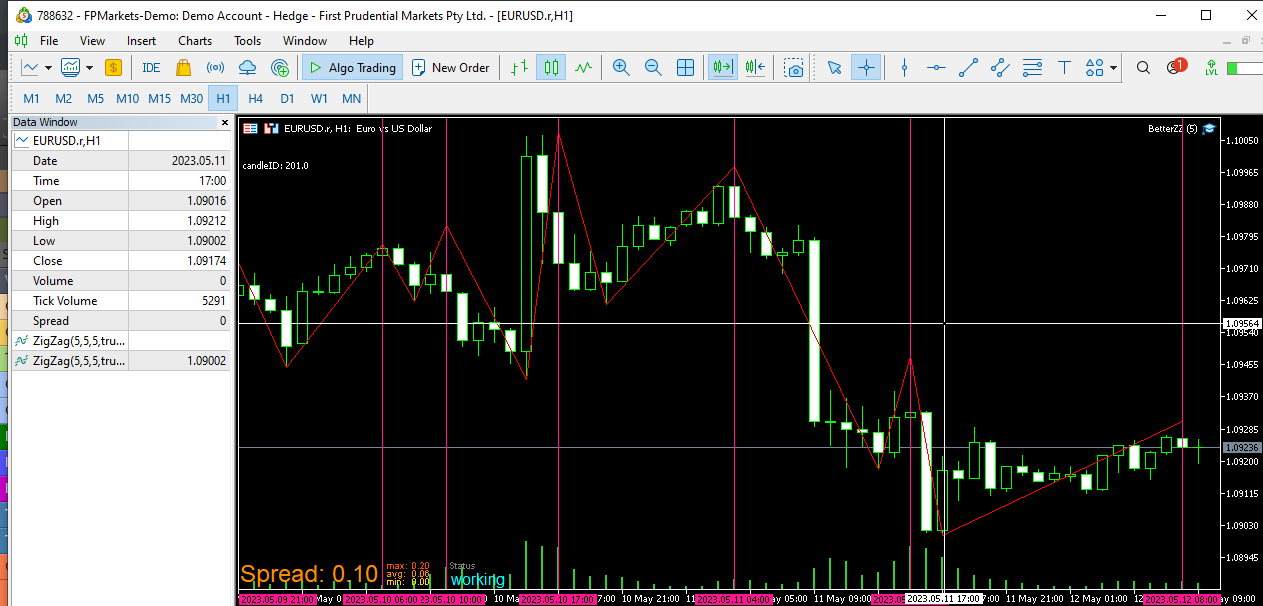Take a chart screenshot with camera icon
Screen dimensions: 1263x606
(x=794, y=68)
